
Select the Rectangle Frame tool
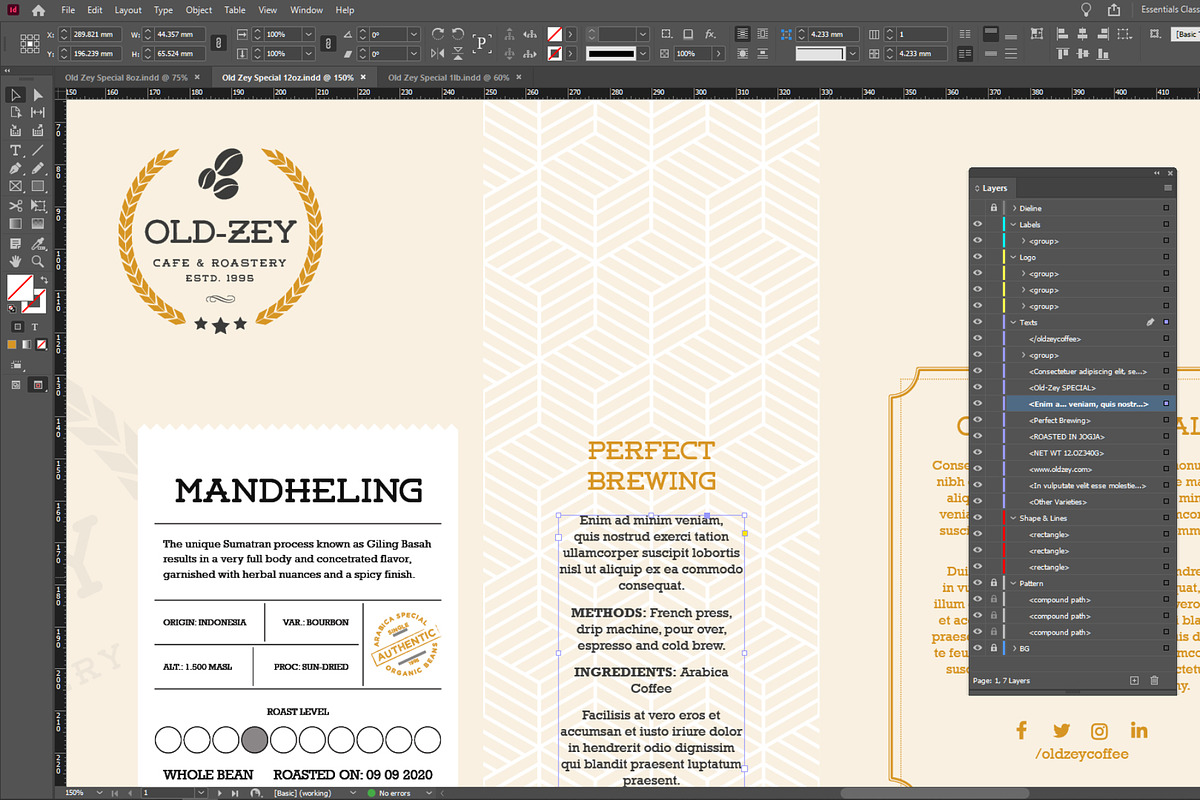coord(15,186)
